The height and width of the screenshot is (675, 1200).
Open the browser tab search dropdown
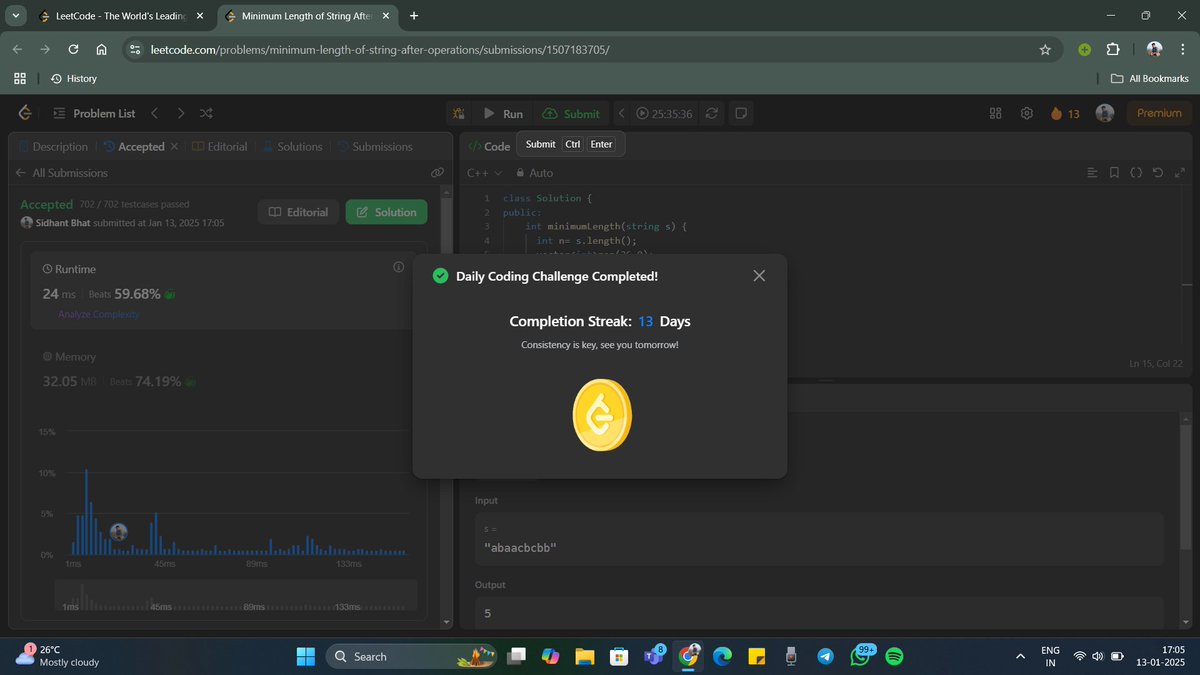(x=16, y=16)
